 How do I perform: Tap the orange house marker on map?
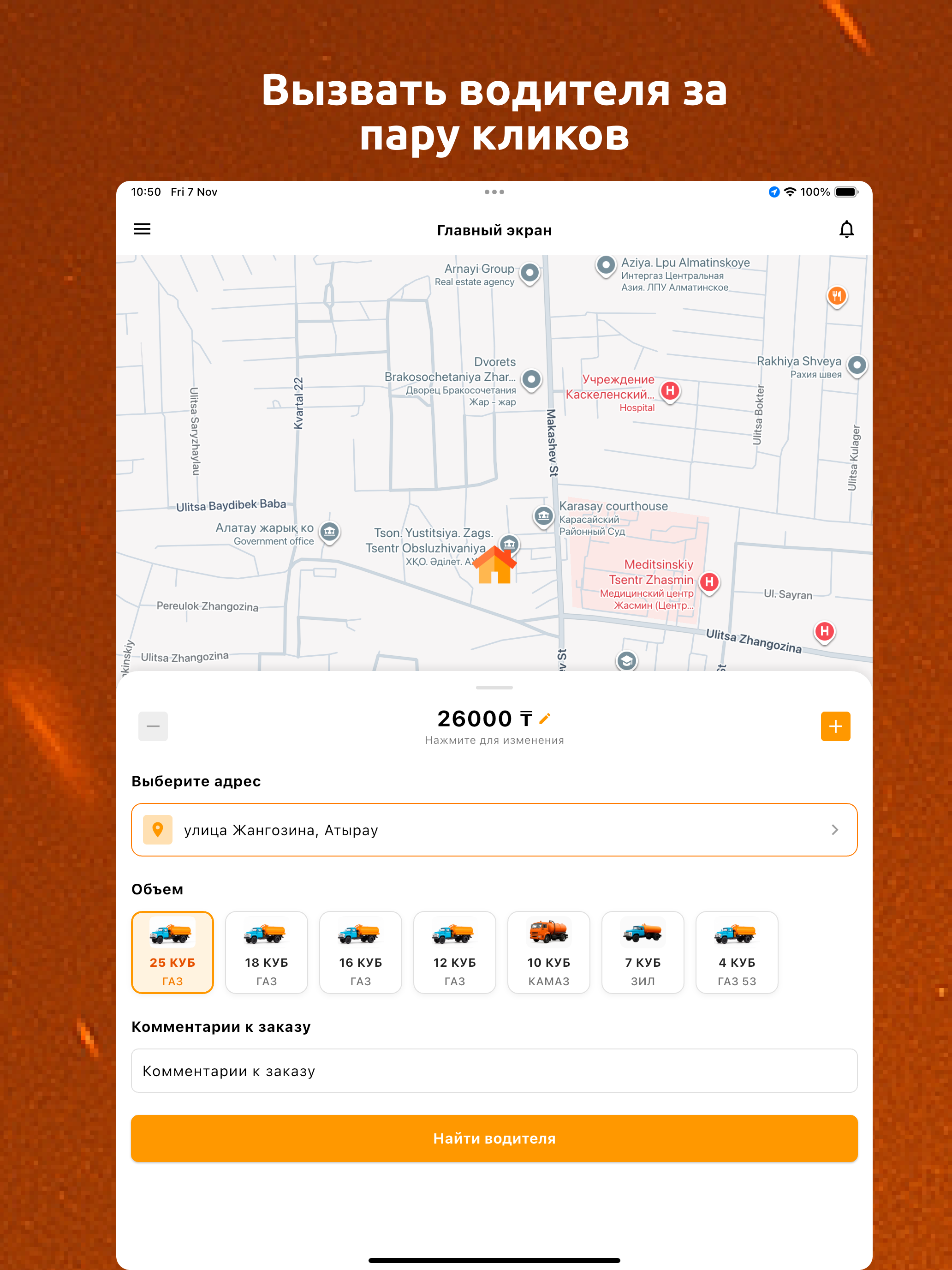pyautogui.click(x=494, y=565)
